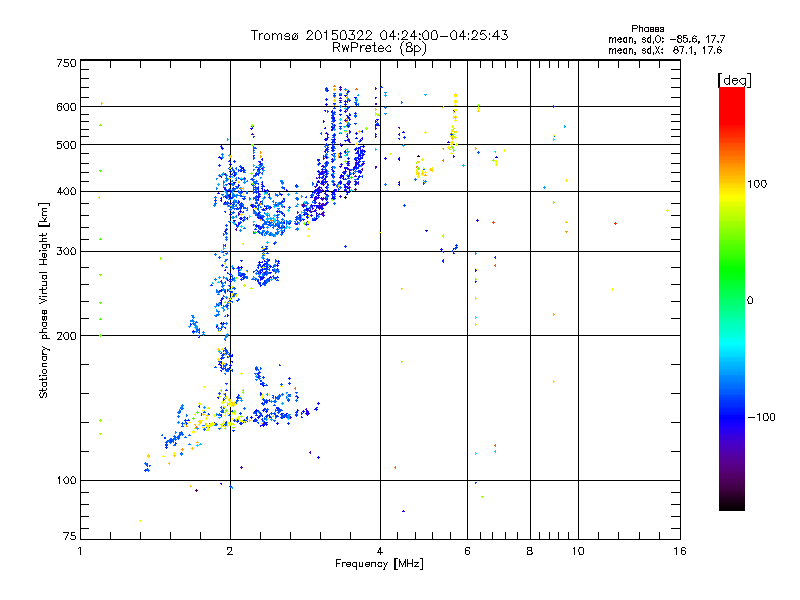Click the x-axis label '1'
This screenshot has width=800, height=600.
[80, 551]
